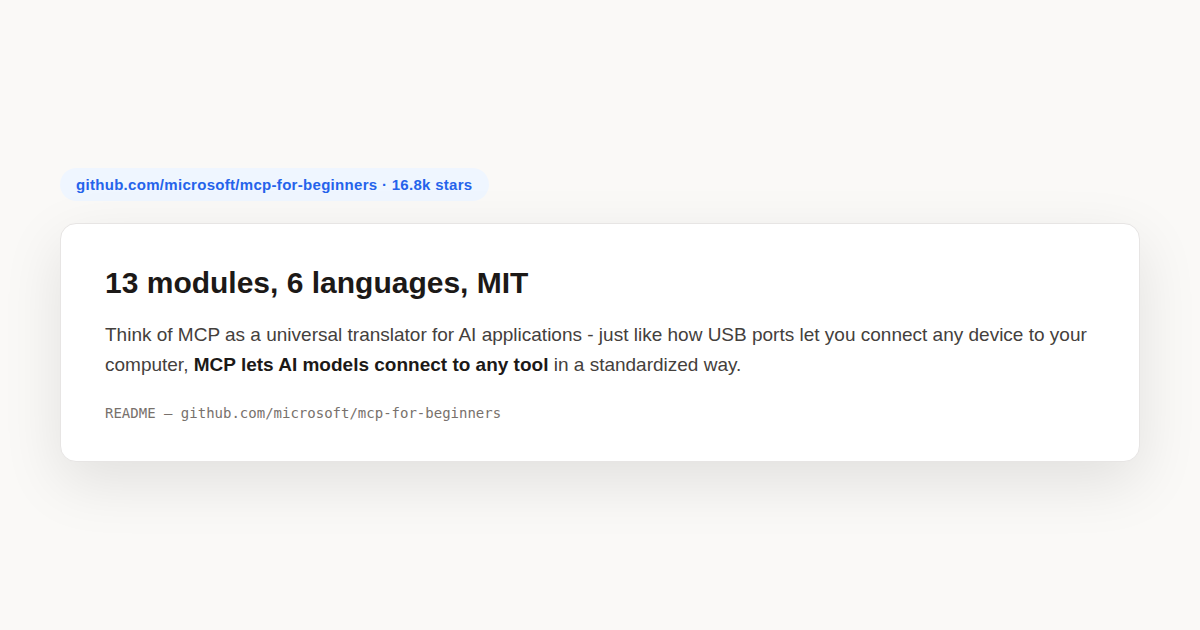
Task: Open the github.com/microsoft/mcp-for-beginners pill link
Action: [274, 185]
